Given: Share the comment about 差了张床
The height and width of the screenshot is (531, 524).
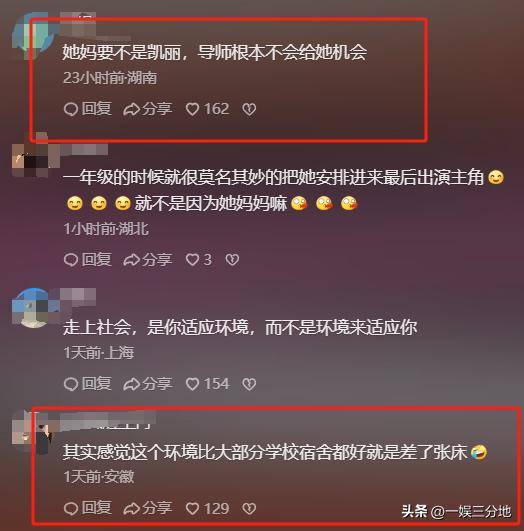Looking at the screenshot, I should tap(148, 508).
